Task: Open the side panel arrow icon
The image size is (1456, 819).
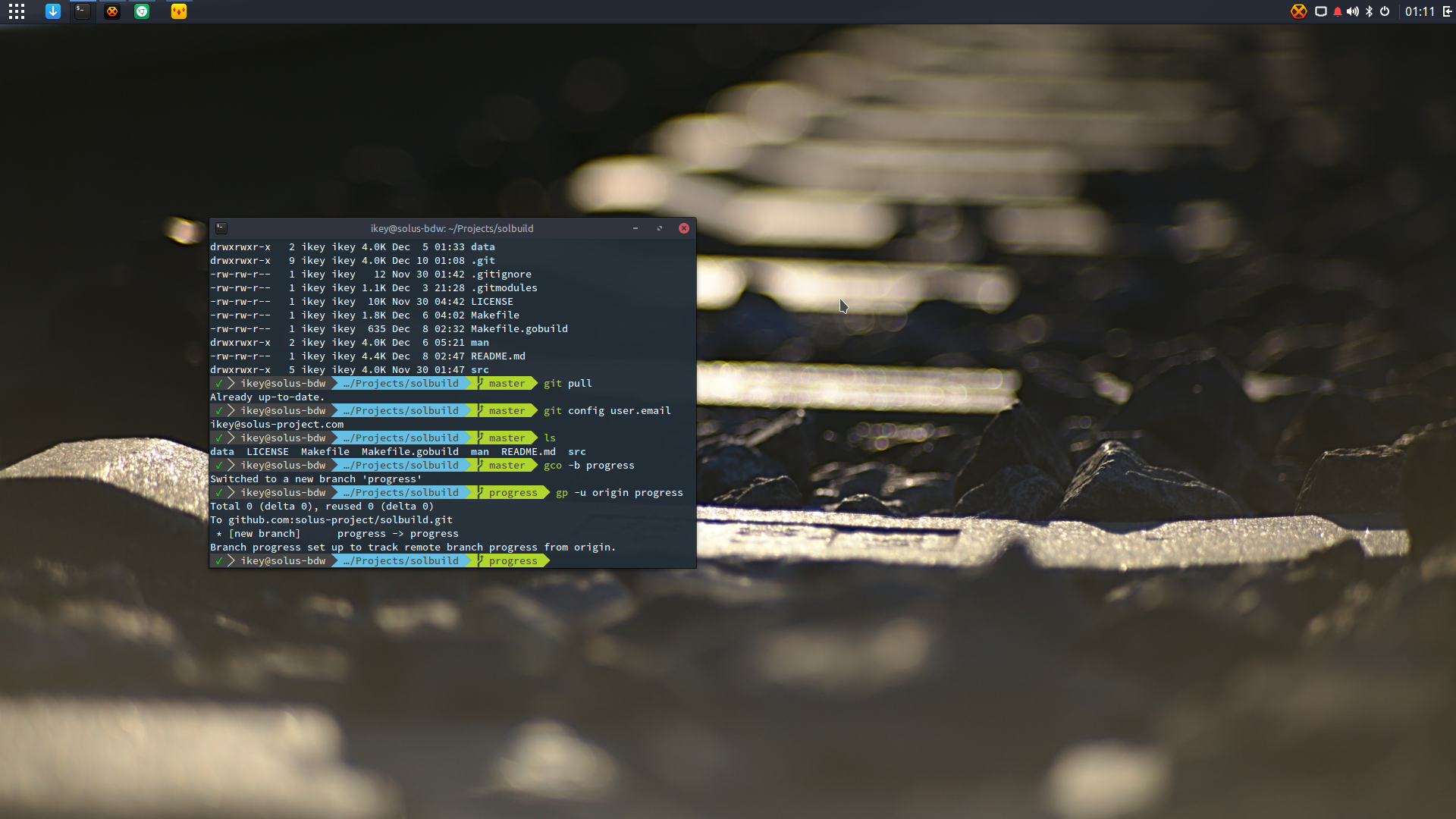Action: coord(1447,11)
